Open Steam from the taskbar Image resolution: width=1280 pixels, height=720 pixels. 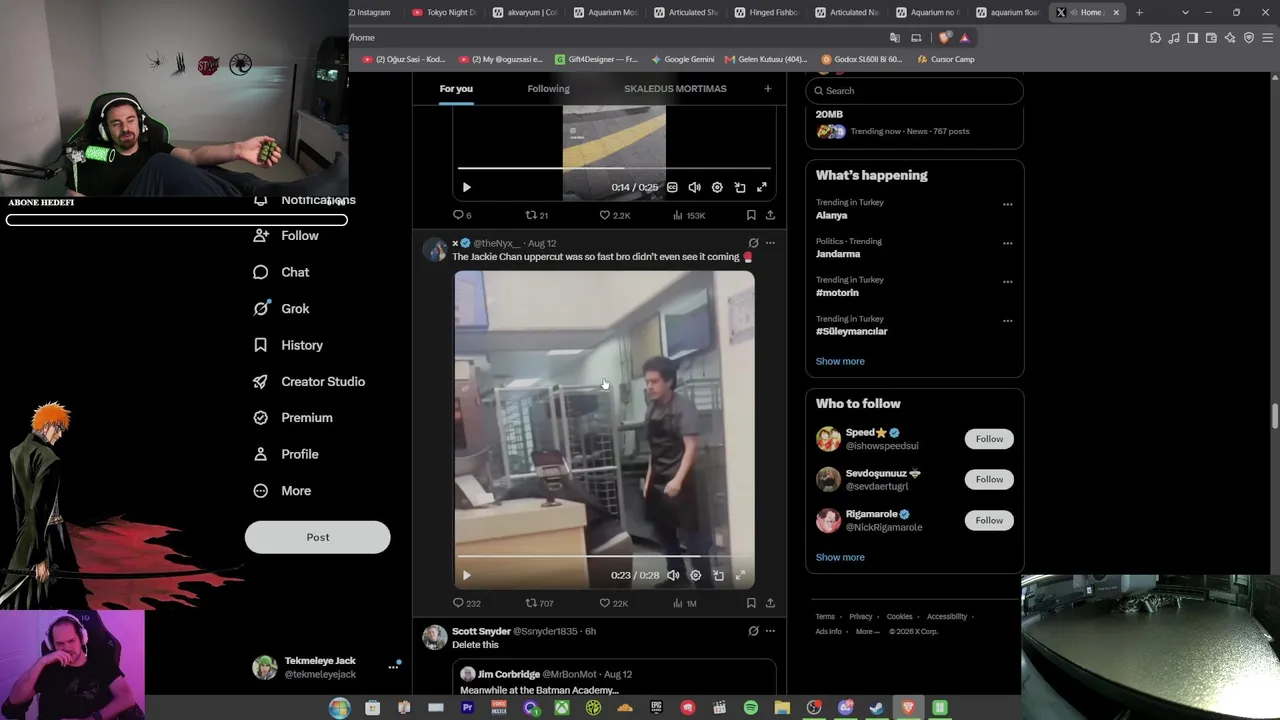[876, 708]
